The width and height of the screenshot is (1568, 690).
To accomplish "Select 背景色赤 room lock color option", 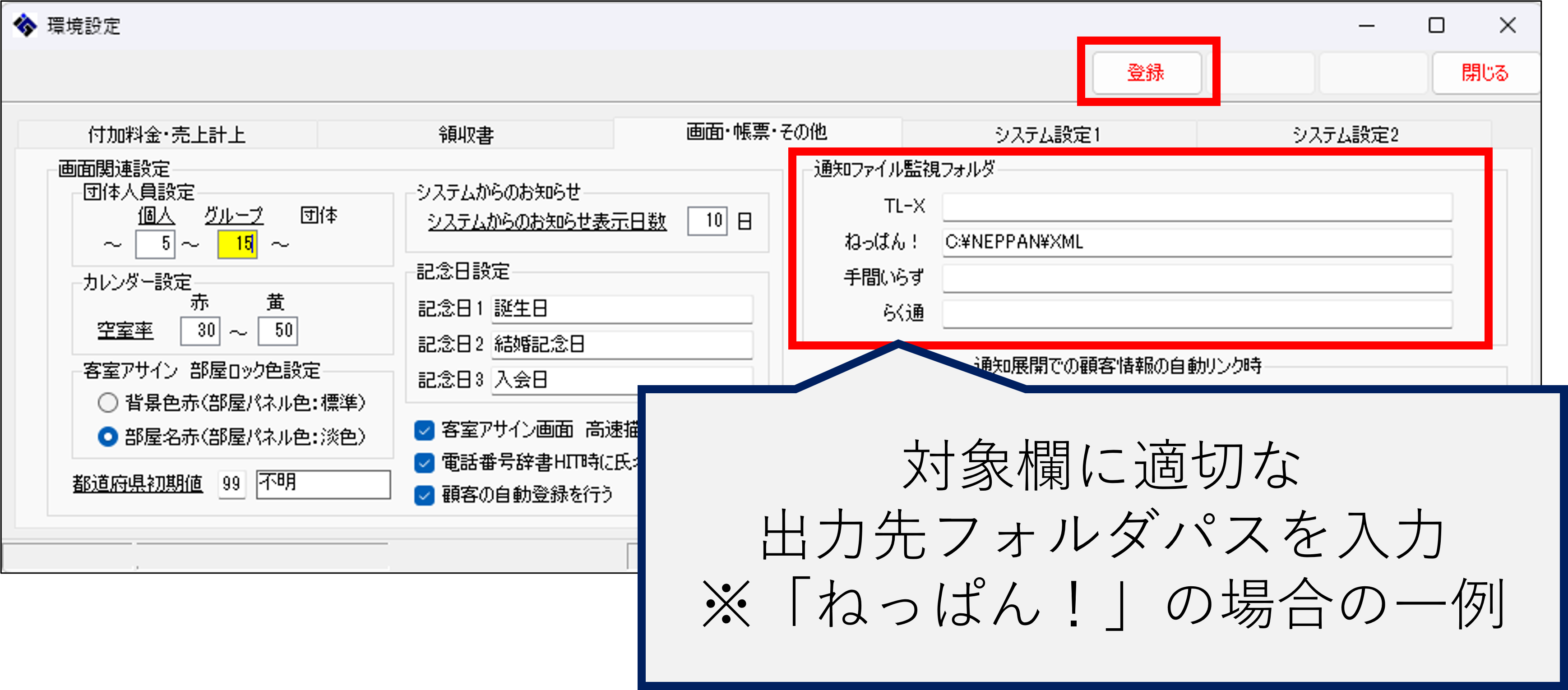I will coord(108,402).
